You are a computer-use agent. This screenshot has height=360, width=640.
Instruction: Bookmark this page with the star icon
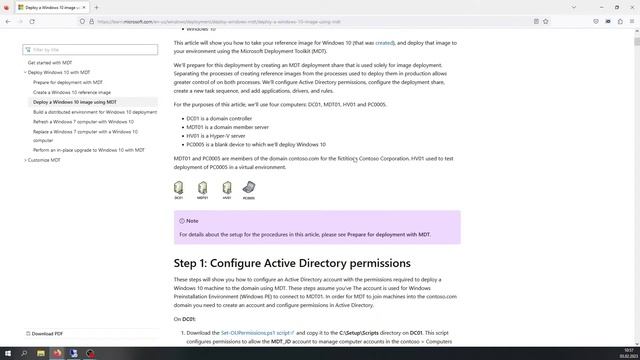pyautogui.click(x=546, y=22)
